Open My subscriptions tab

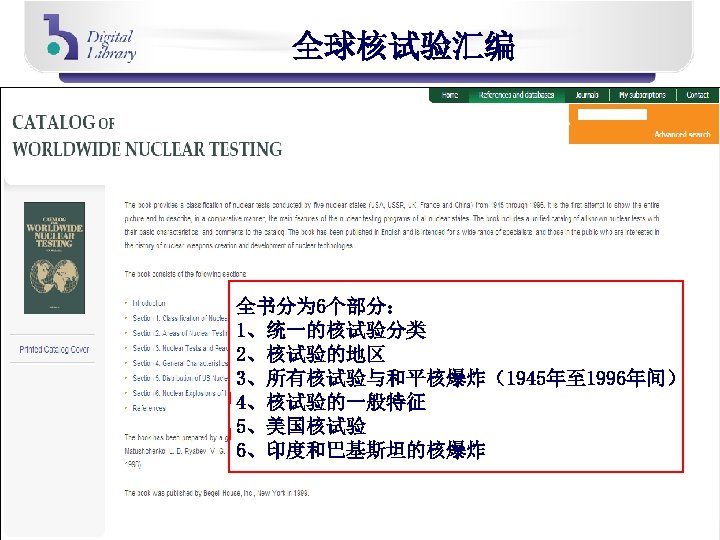642,95
